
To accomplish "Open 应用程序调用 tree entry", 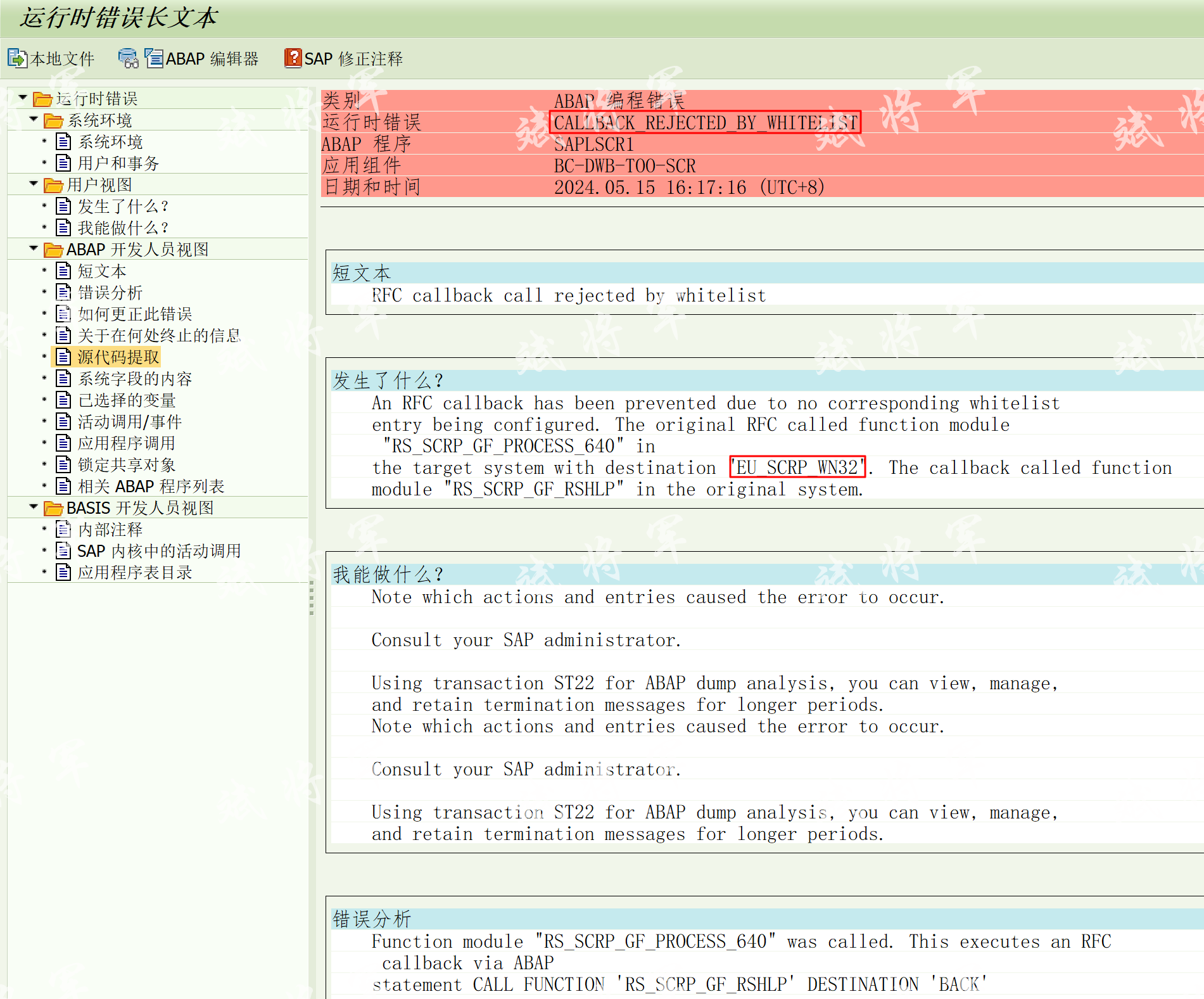I will click(x=127, y=443).
